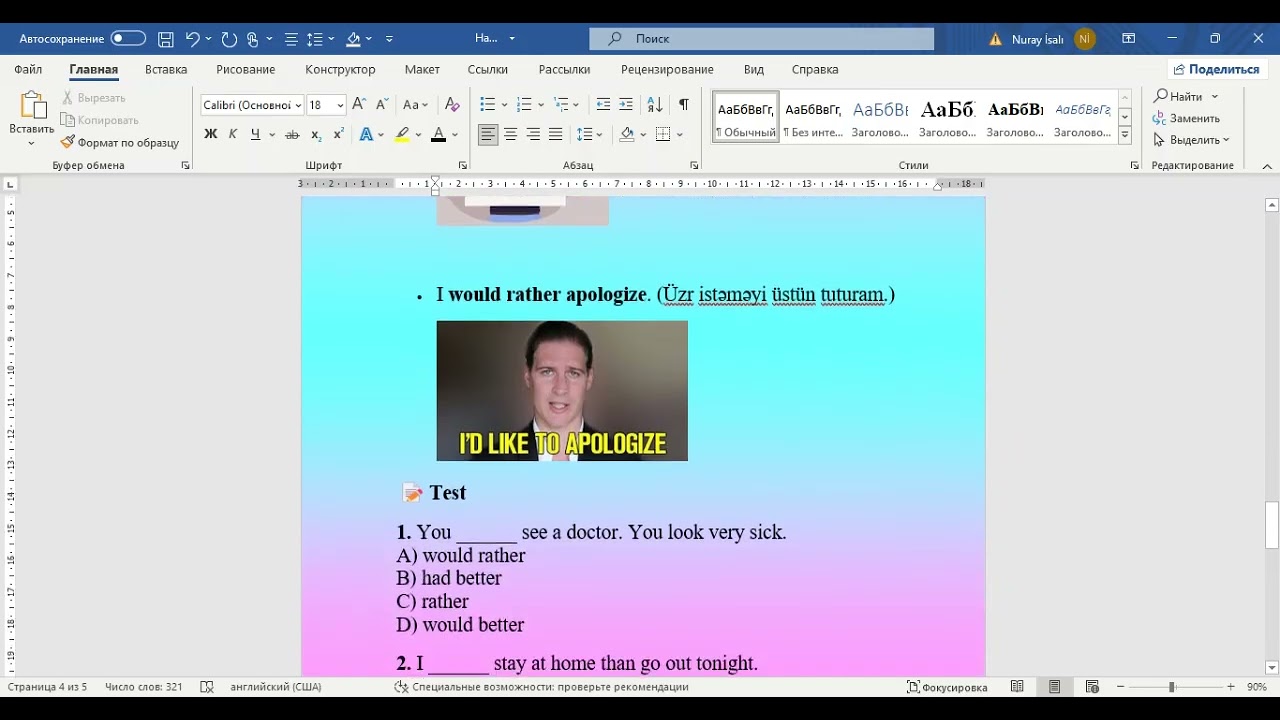Click the Фокусировка focus mode button
This screenshot has height=720, width=1280.
947,687
